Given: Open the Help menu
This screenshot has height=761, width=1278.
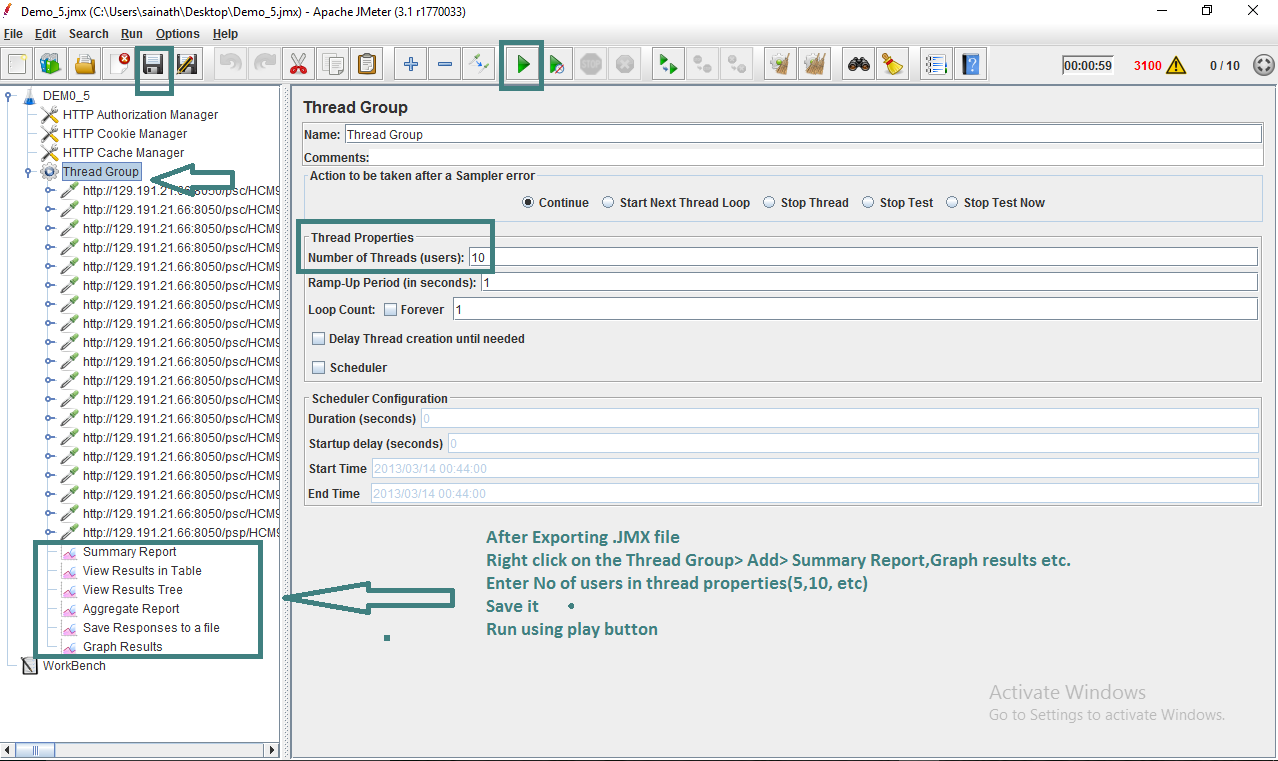Looking at the screenshot, I should pos(225,34).
